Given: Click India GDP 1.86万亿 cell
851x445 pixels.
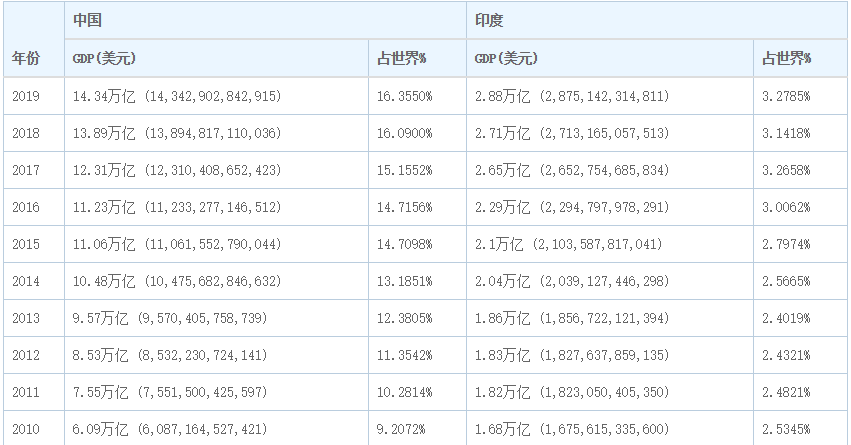Looking at the screenshot, I should pyautogui.click(x=610, y=317).
